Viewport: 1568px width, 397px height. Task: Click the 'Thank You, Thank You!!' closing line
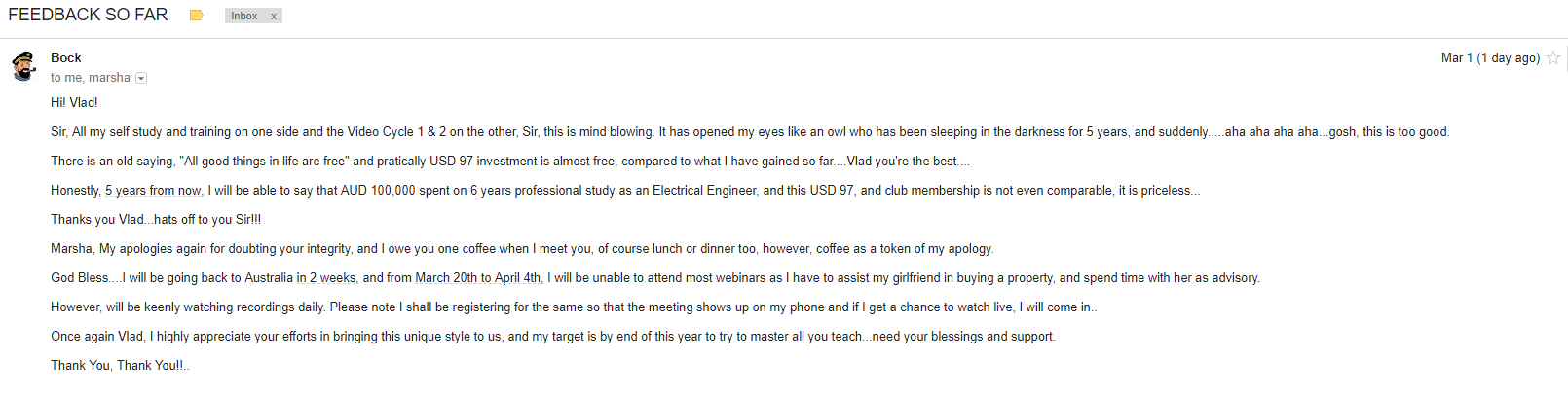120,365
